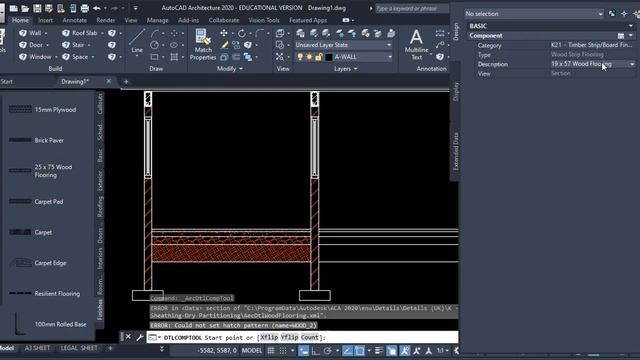
Task: Toggle ortho mode in status bar
Action: 316,350
